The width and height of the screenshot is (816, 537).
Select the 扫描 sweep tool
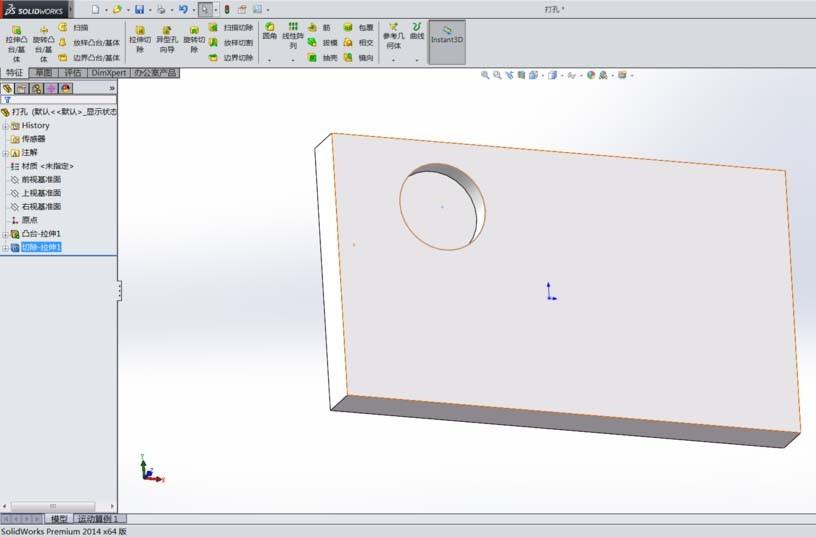[73, 27]
